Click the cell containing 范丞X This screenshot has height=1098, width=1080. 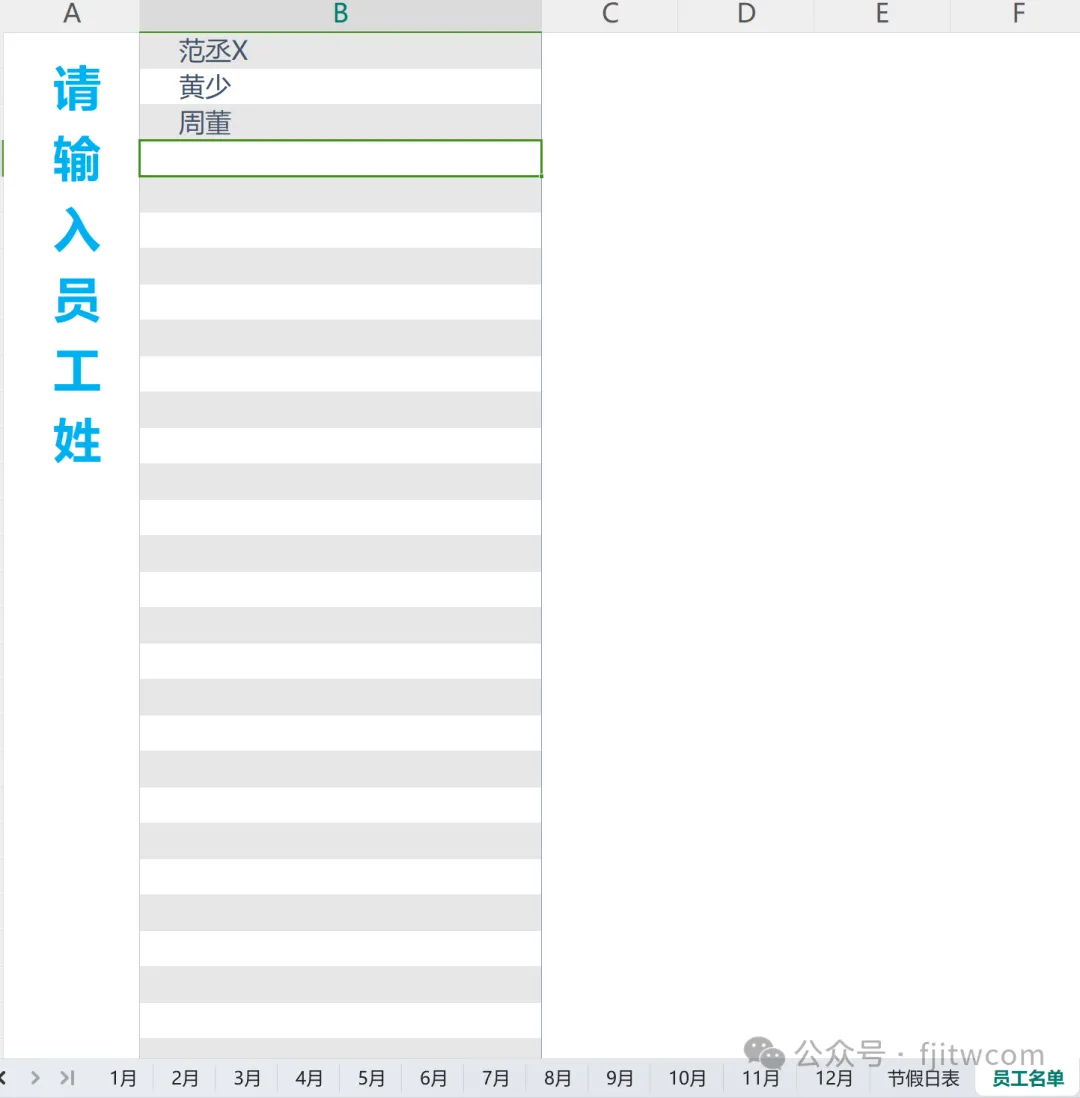tap(340, 51)
